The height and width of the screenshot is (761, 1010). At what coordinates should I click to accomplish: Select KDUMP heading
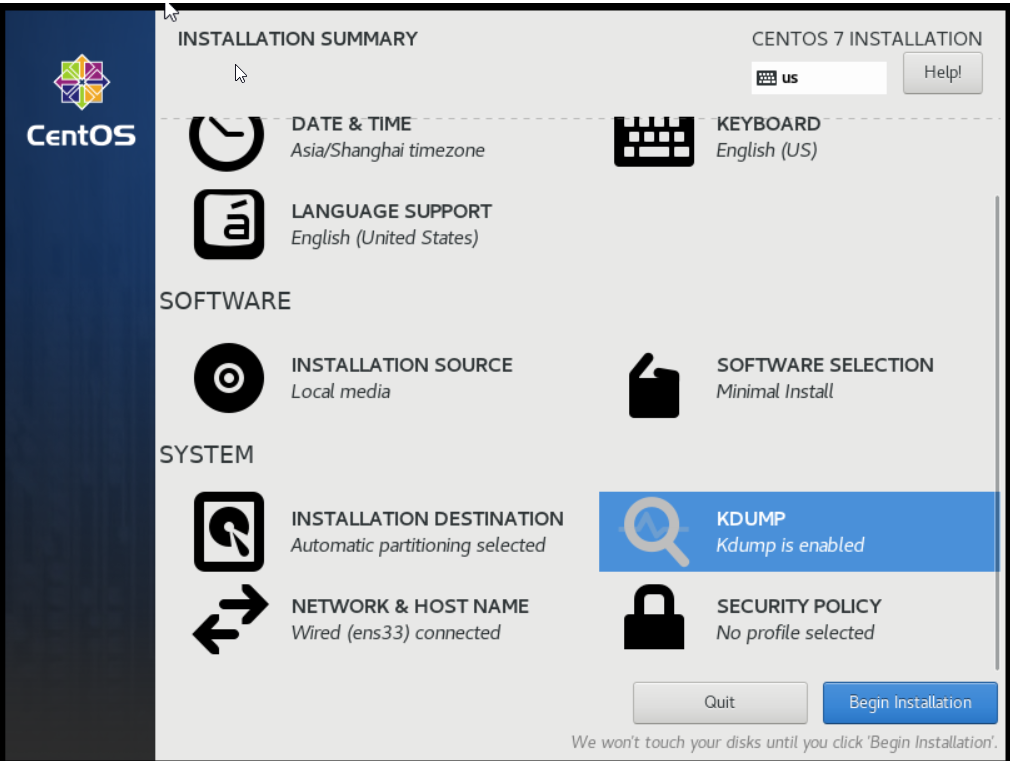click(751, 519)
